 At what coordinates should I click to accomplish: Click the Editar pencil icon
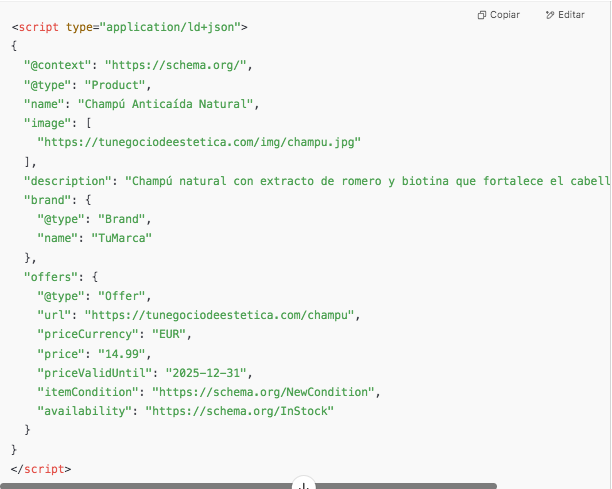coord(550,15)
